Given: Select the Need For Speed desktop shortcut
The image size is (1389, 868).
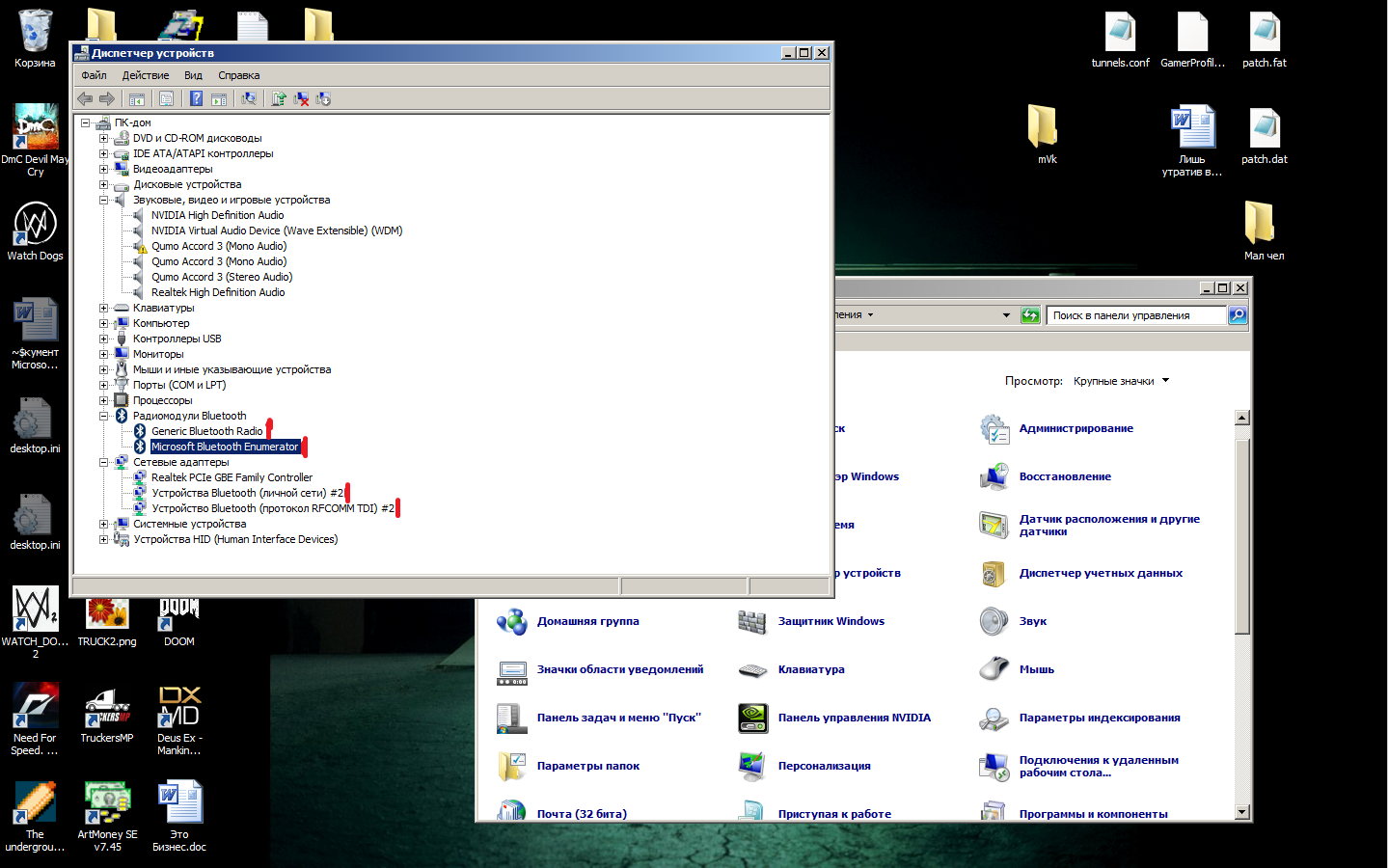Looking at the screenshot, I should point(35,719).
